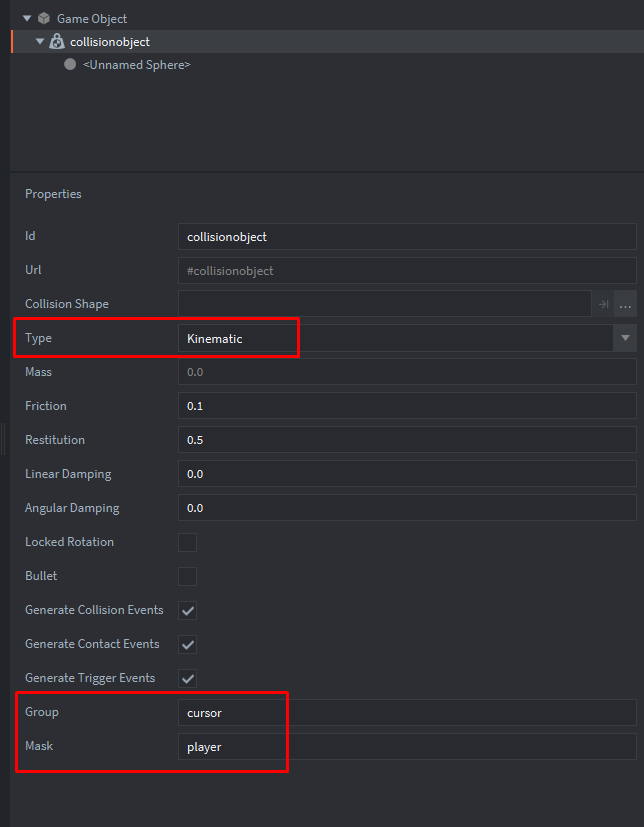Collapse the collisionobject tree node

tap(40, 41)
